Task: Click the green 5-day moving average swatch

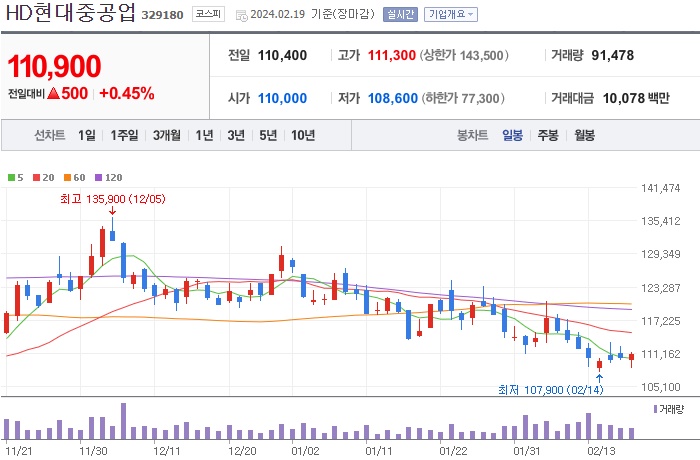Action: [x=11, y=178]
